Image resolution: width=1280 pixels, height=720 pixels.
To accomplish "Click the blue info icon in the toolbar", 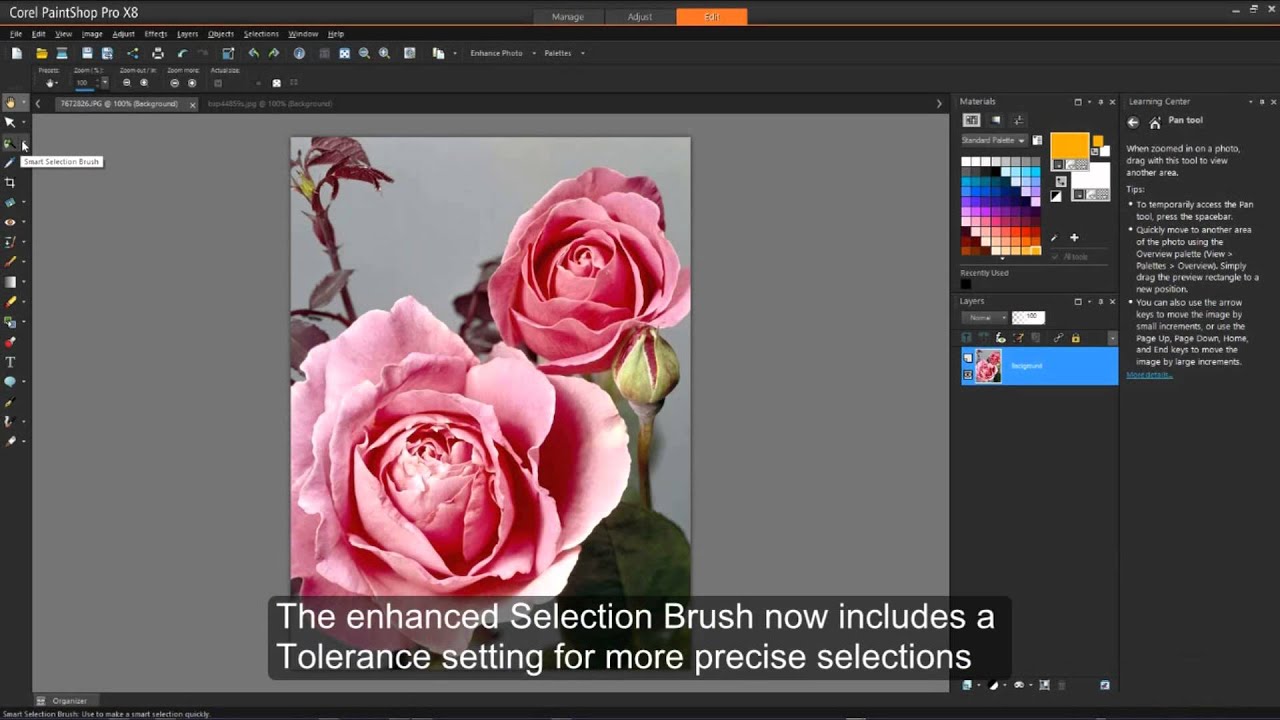I will (x=299, y=53).
